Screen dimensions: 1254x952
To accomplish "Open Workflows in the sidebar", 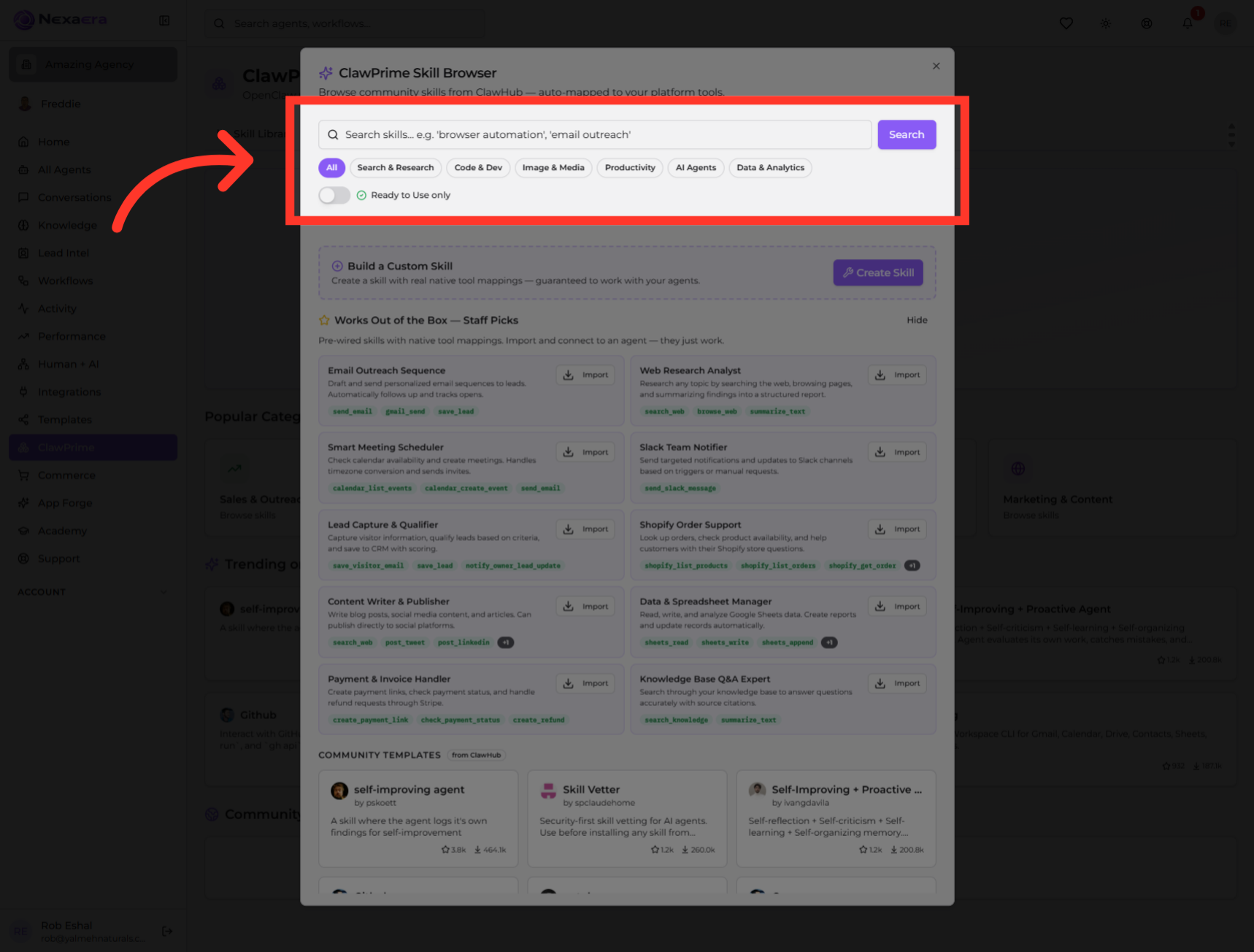I will click(x=93, y=281).
